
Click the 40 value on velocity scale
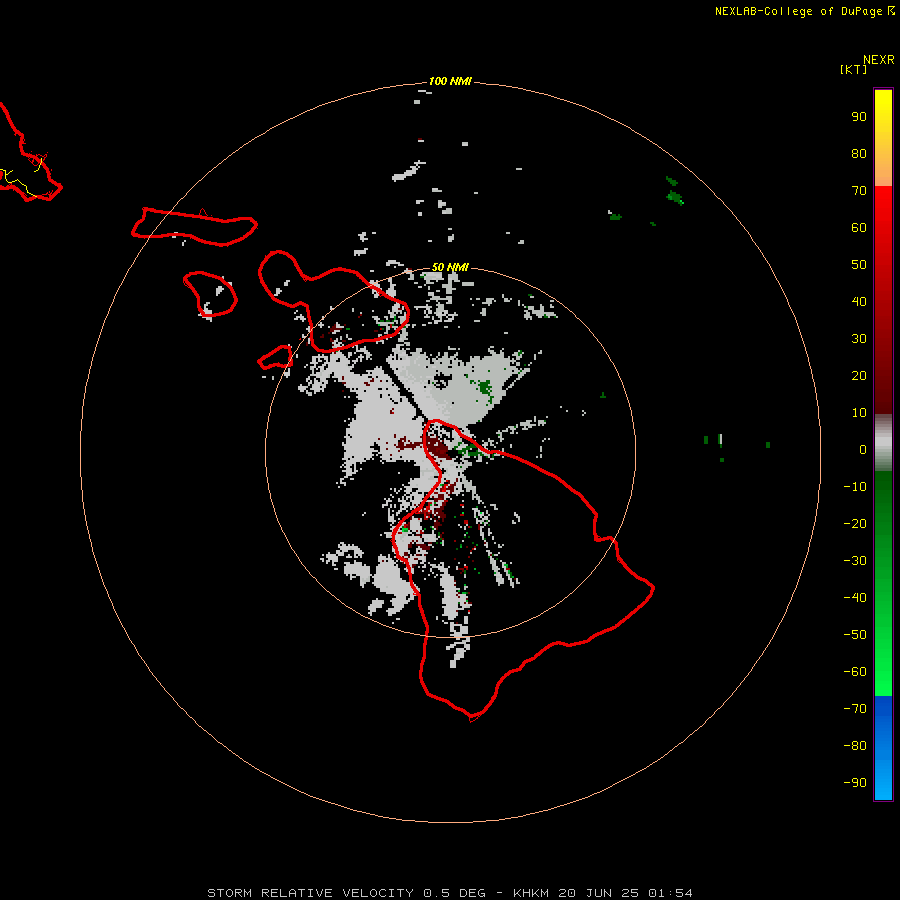(x=859, y=301)
